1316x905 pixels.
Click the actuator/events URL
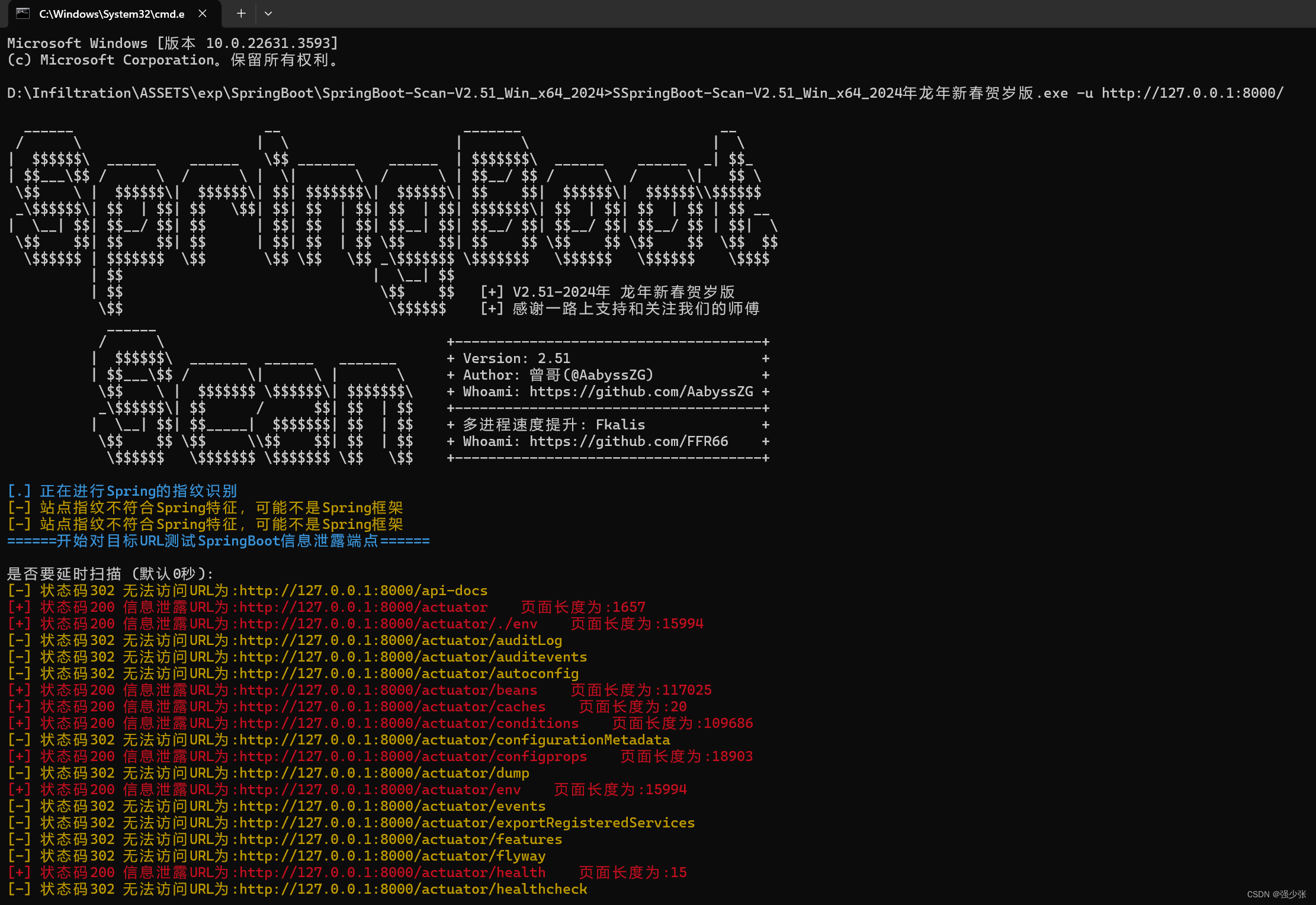(x=393, y=806)
